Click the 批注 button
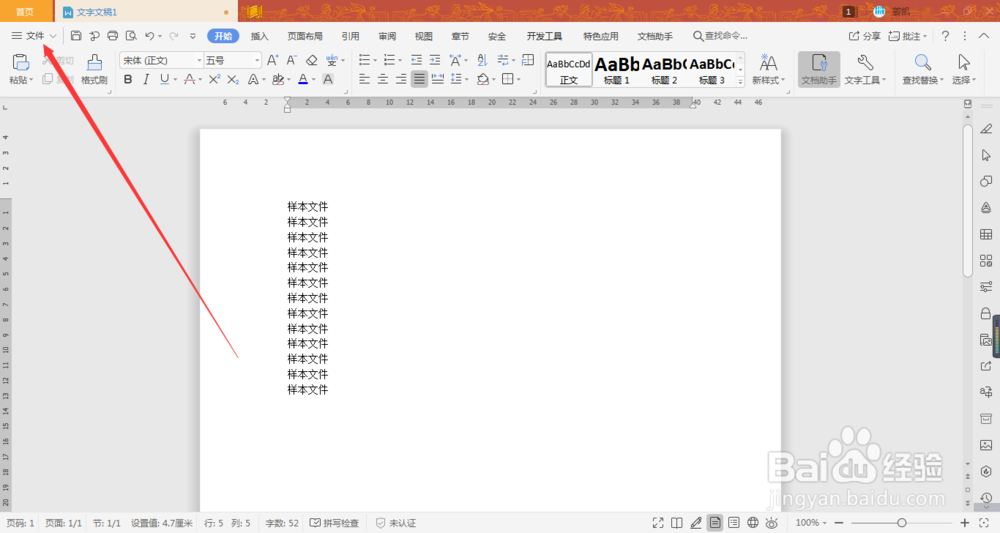This screenshot has width=1000, height=533. tap(908, 36)
